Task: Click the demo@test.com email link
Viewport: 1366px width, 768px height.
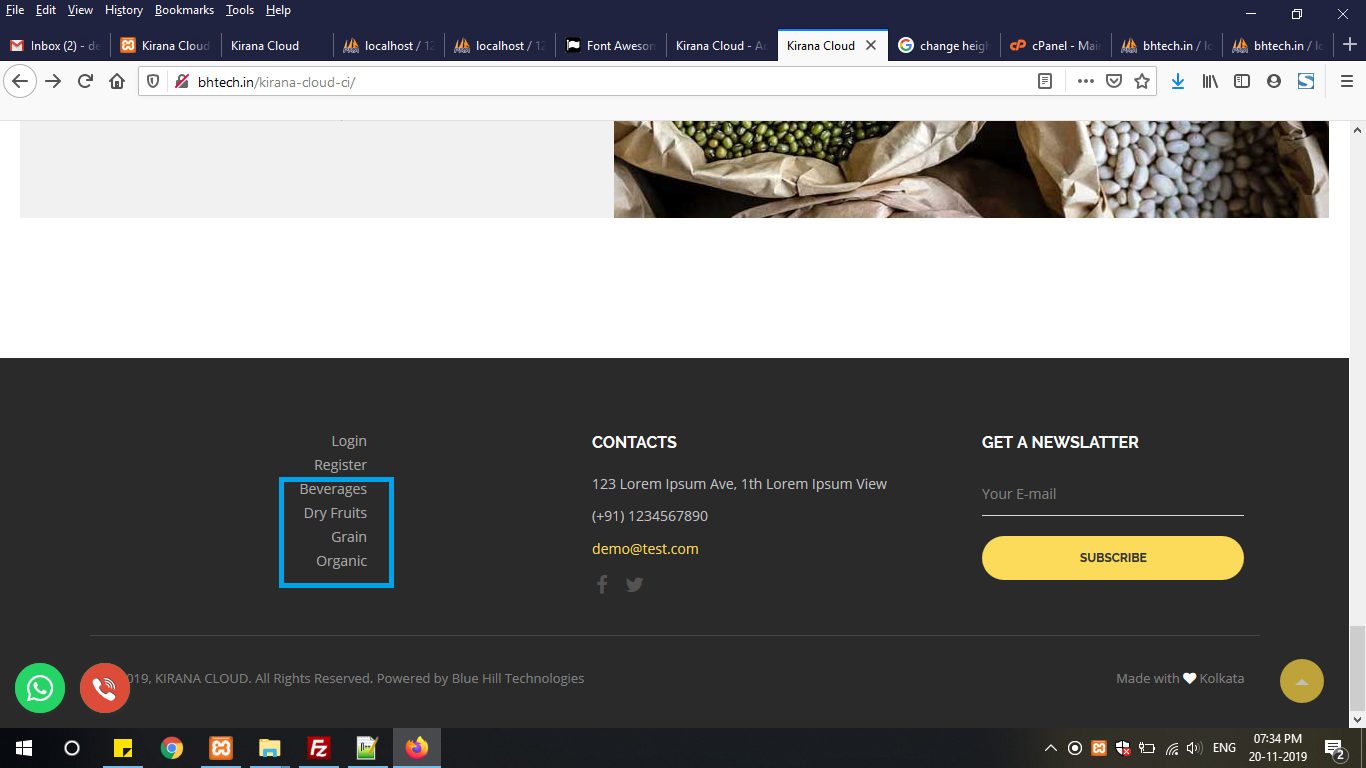Action: pyautogui.click(x=645, y=549)
